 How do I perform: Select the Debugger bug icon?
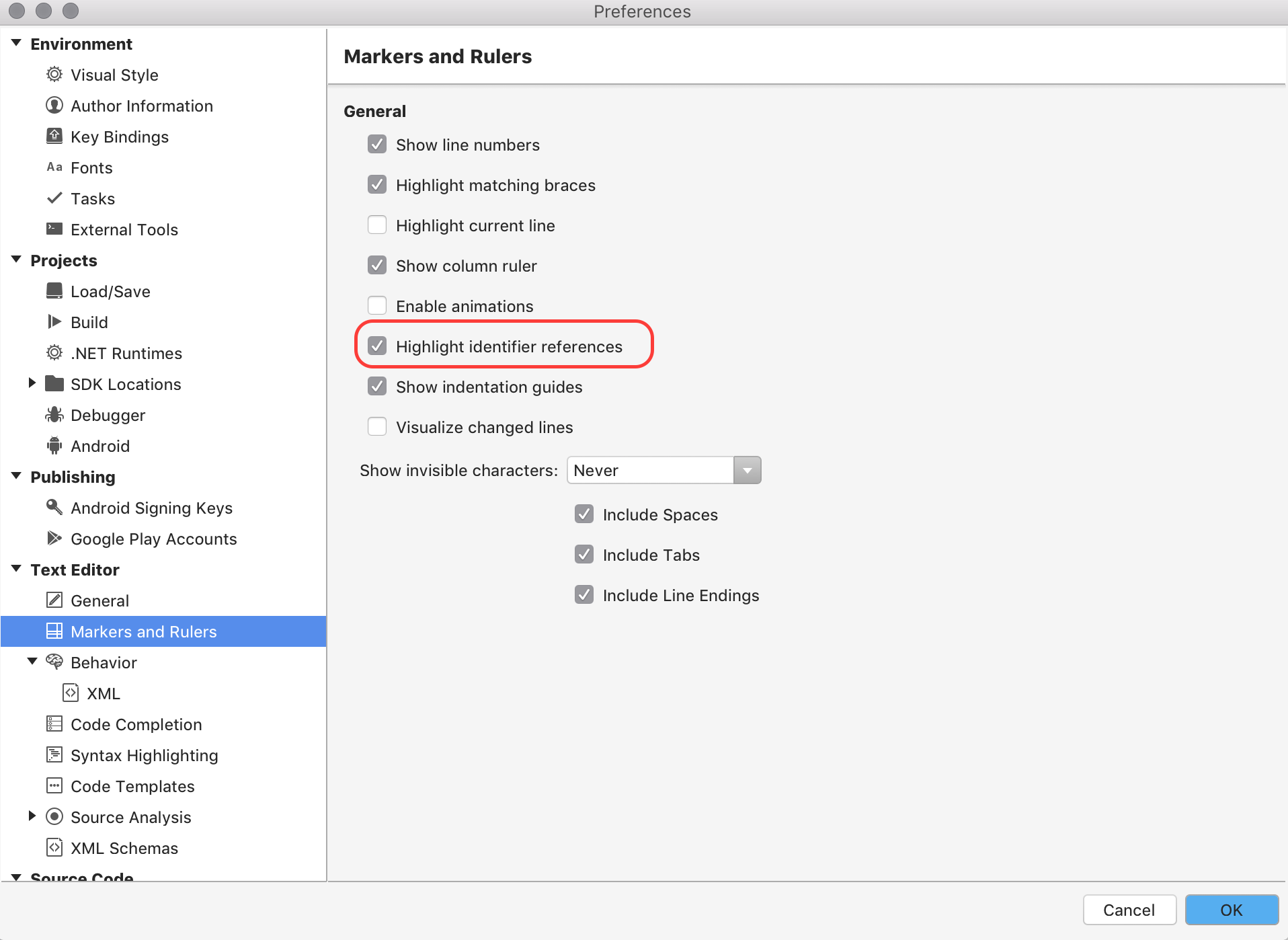54,415
